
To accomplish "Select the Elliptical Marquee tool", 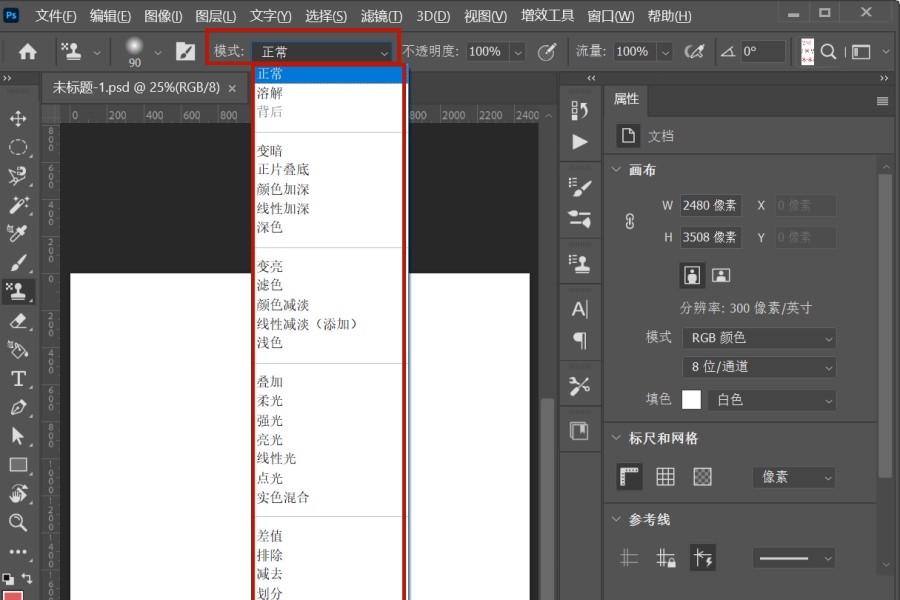I will tap(18, 148).
